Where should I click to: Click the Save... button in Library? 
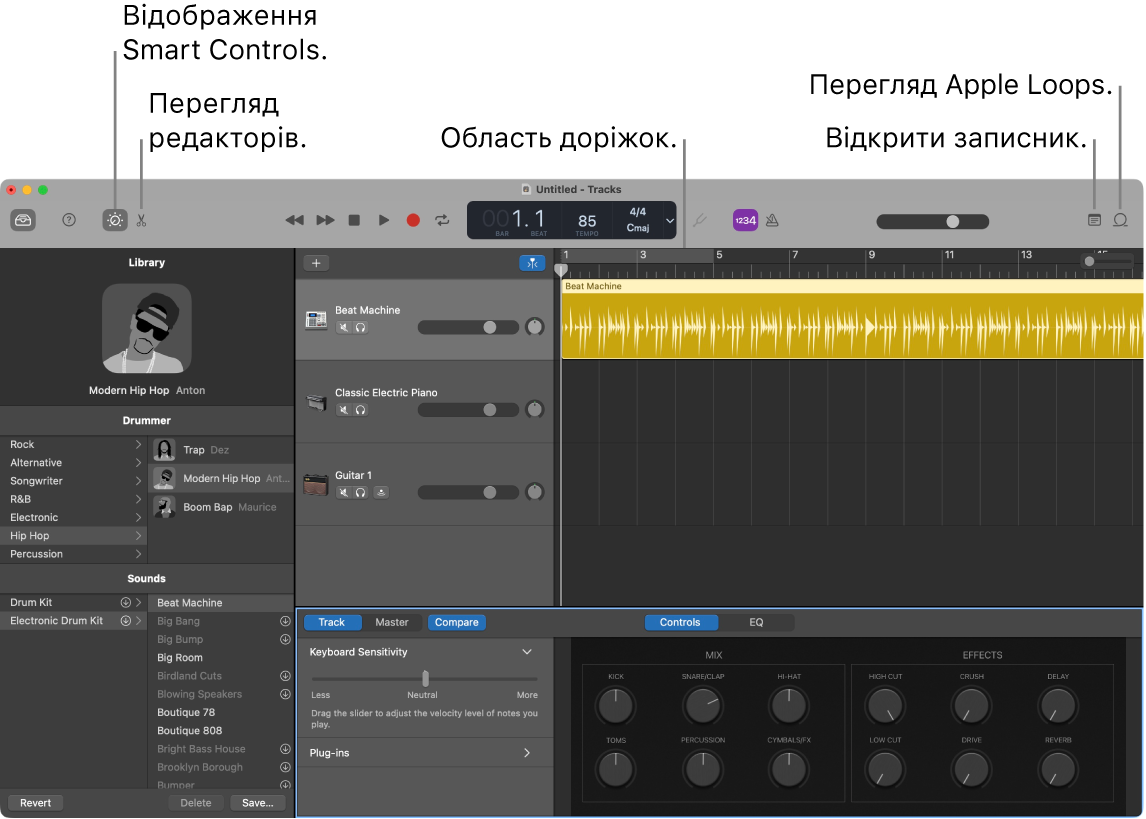point(257,803)
